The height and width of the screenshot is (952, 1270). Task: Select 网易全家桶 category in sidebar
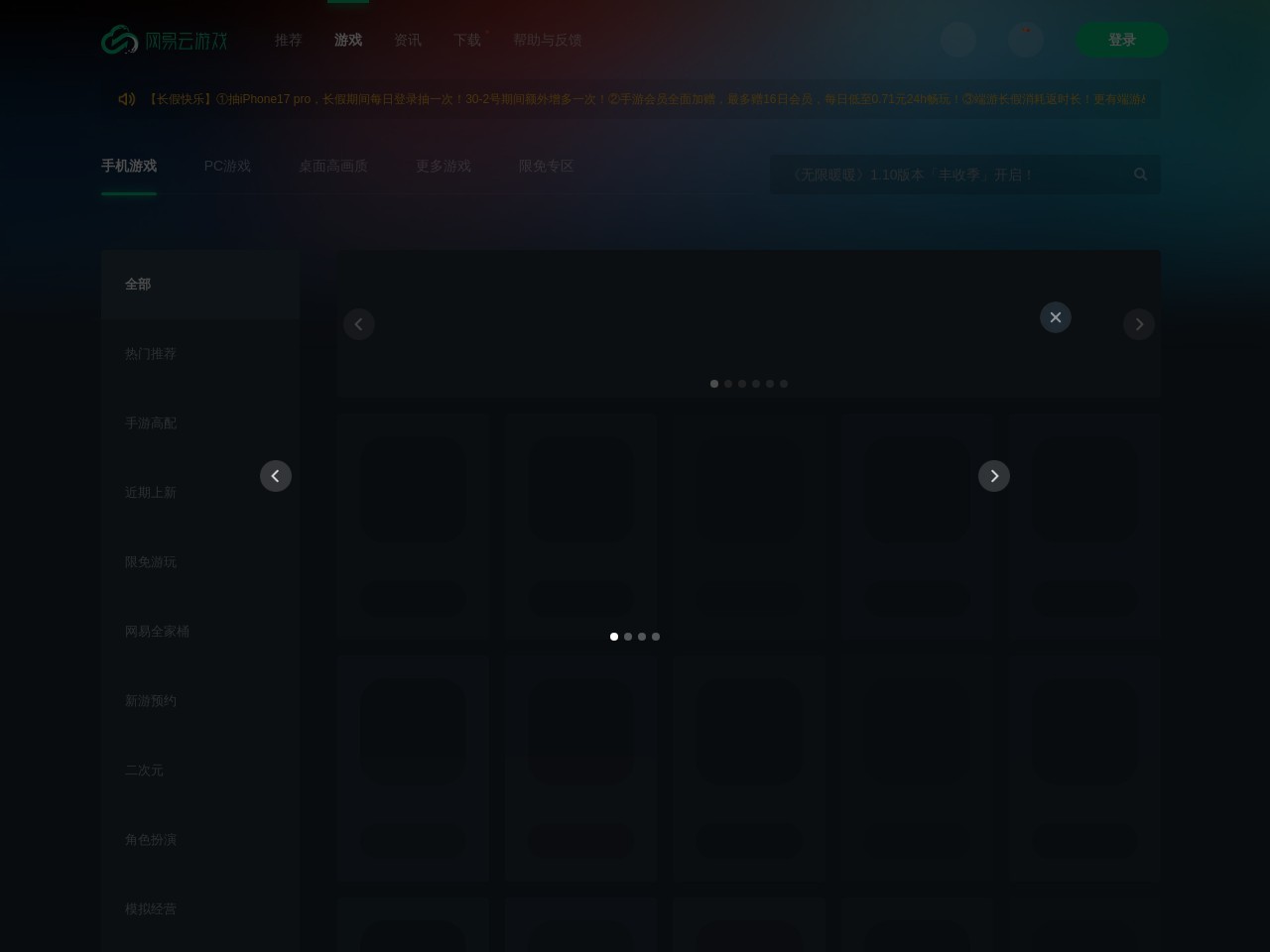(x=157, y=632)
